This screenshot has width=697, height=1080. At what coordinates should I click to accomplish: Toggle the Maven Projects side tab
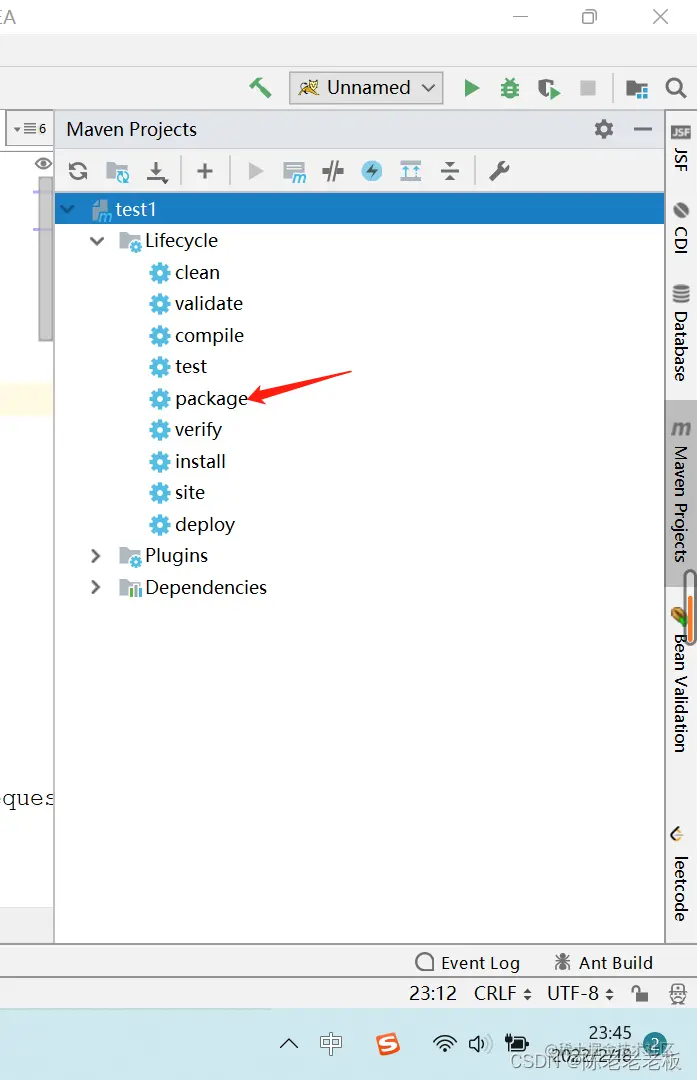point(680,492)
